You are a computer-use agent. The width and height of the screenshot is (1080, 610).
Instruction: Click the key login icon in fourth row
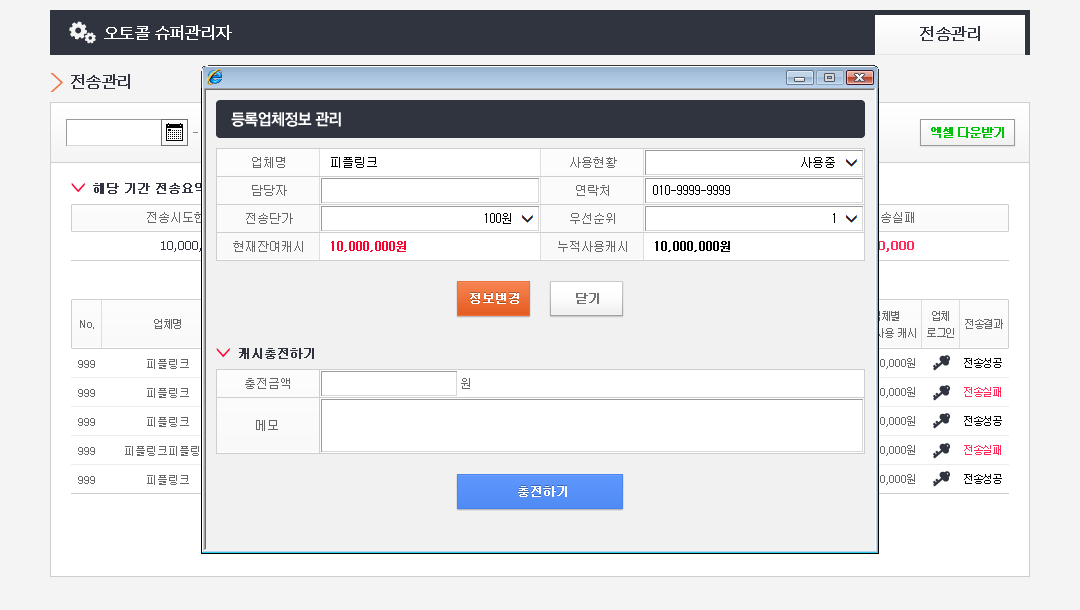(x=940, y=450)
